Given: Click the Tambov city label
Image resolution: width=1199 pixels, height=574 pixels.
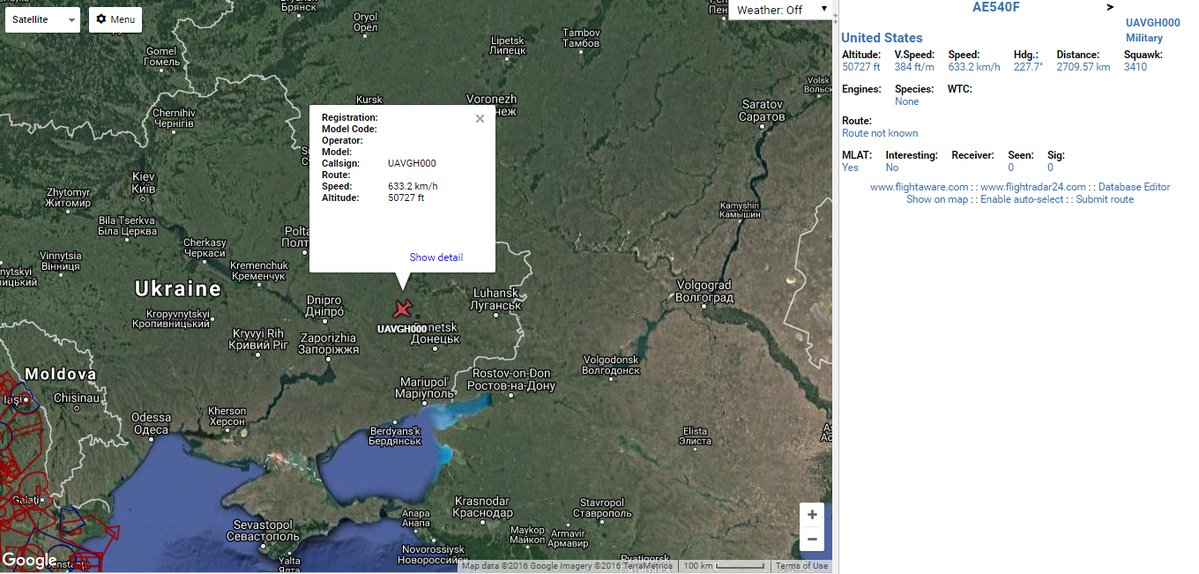Looking at the screenshot, I should 581,38.
